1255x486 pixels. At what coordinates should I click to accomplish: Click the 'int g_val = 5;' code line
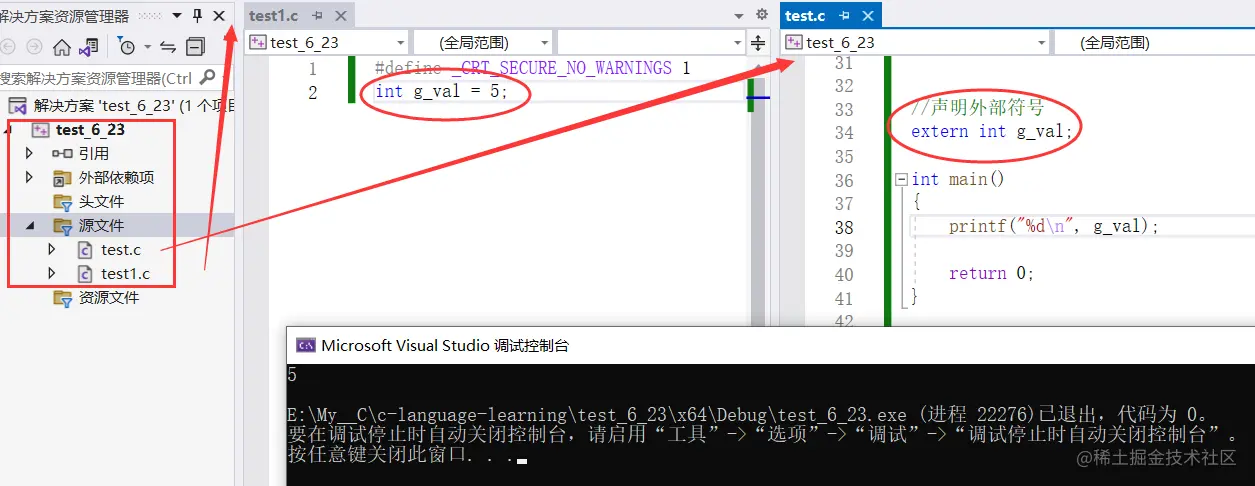[x=441, y=91]
